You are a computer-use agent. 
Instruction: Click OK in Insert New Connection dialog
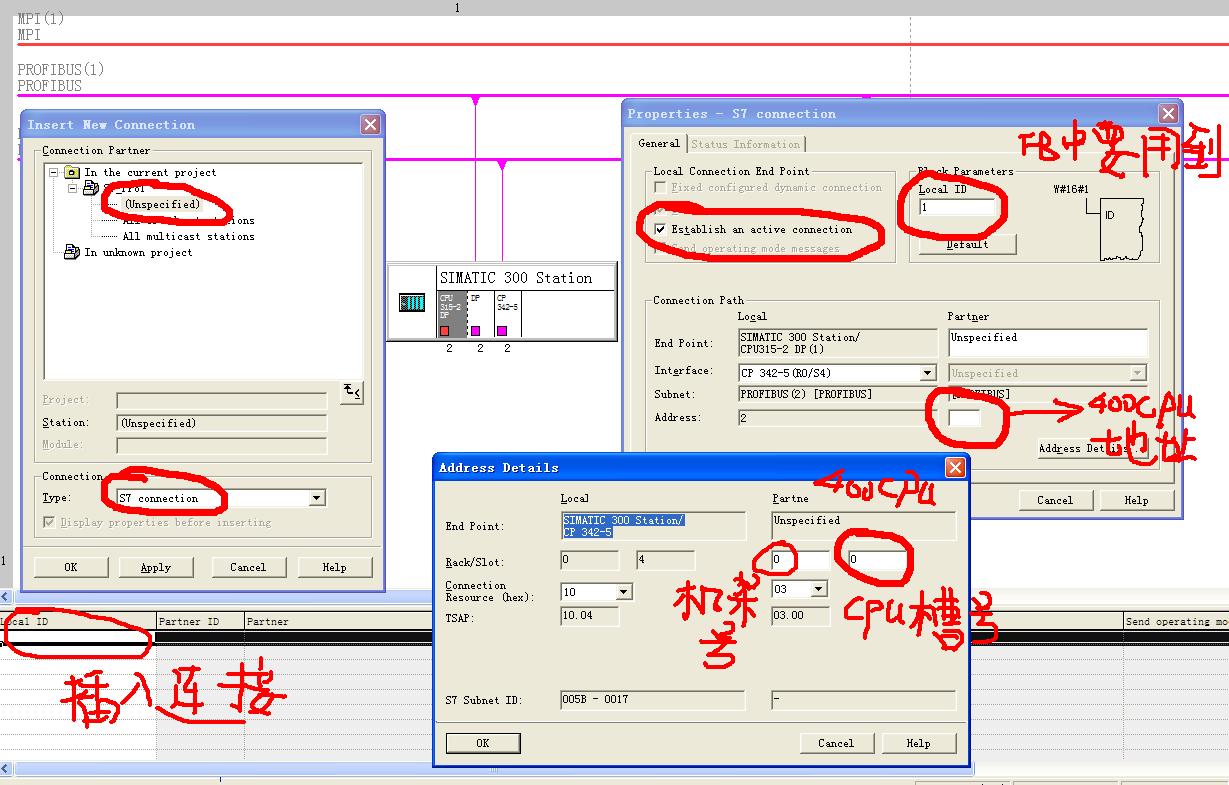tap(70, 567)
